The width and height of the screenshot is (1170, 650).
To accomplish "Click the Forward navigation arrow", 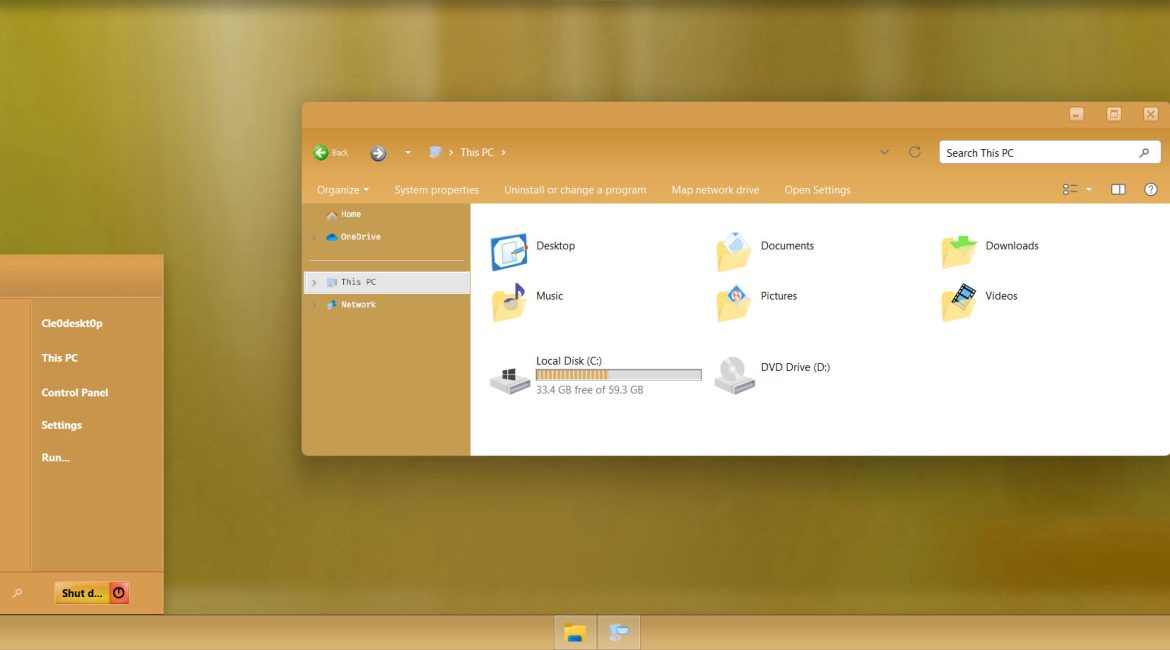I will click(x=378, y=153).
